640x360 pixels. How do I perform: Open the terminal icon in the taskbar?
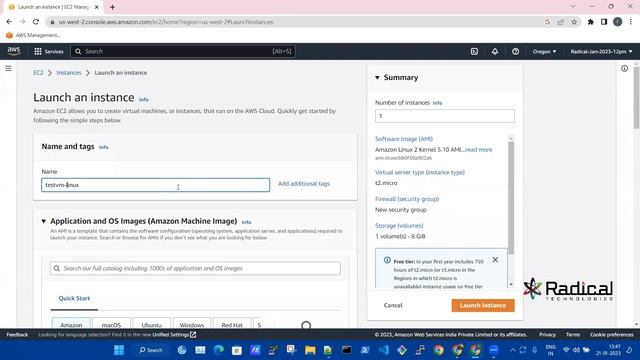click(347, 350)
